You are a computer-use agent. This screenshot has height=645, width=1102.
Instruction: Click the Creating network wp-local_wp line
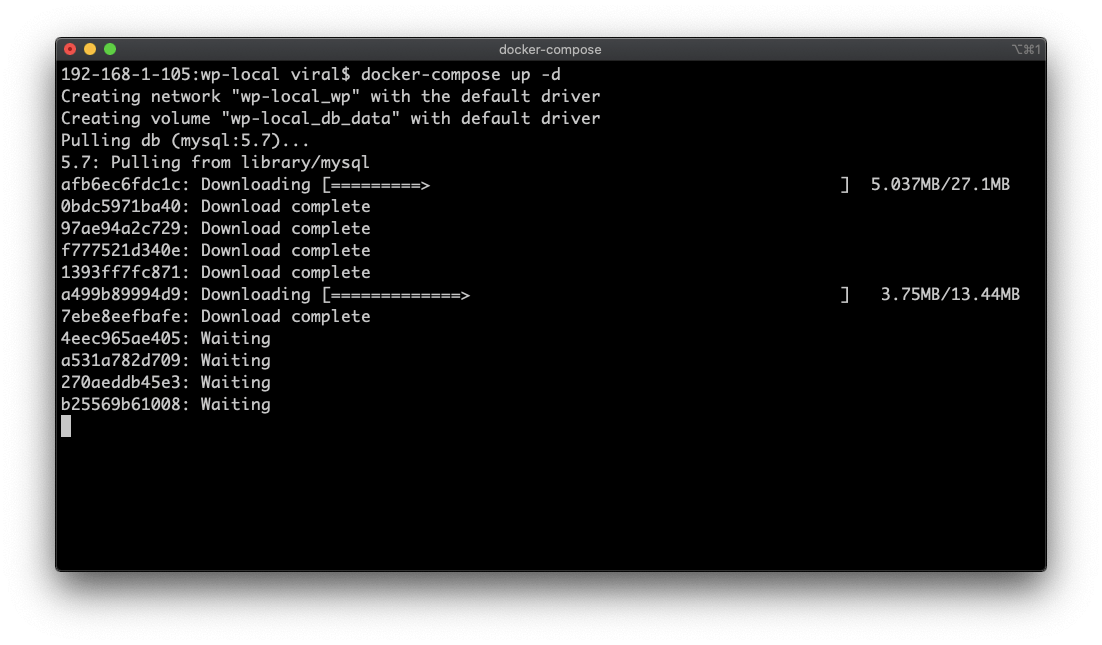coord(331,96)
